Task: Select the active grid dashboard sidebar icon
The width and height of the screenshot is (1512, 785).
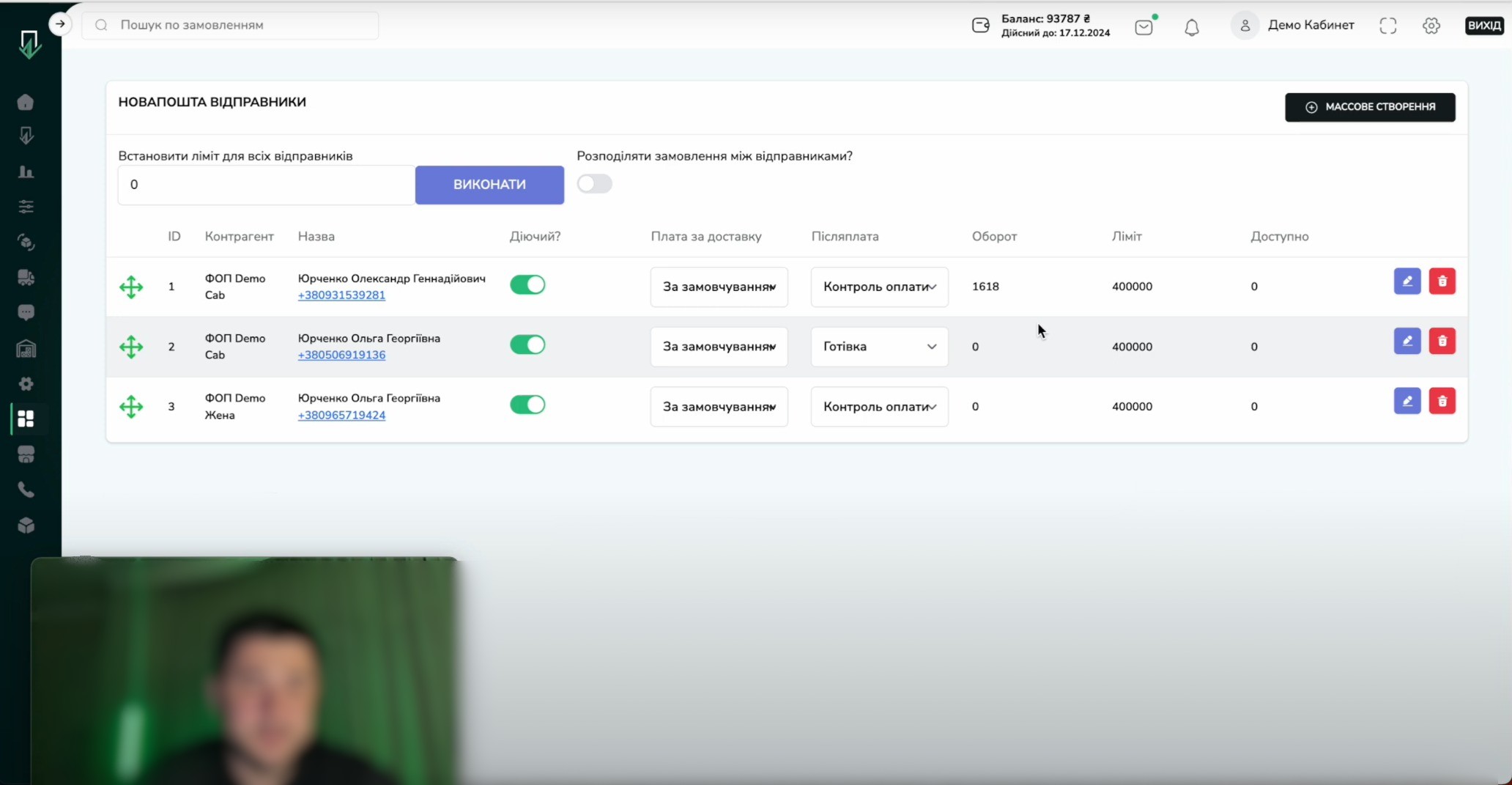Action: tap(26, 419)
